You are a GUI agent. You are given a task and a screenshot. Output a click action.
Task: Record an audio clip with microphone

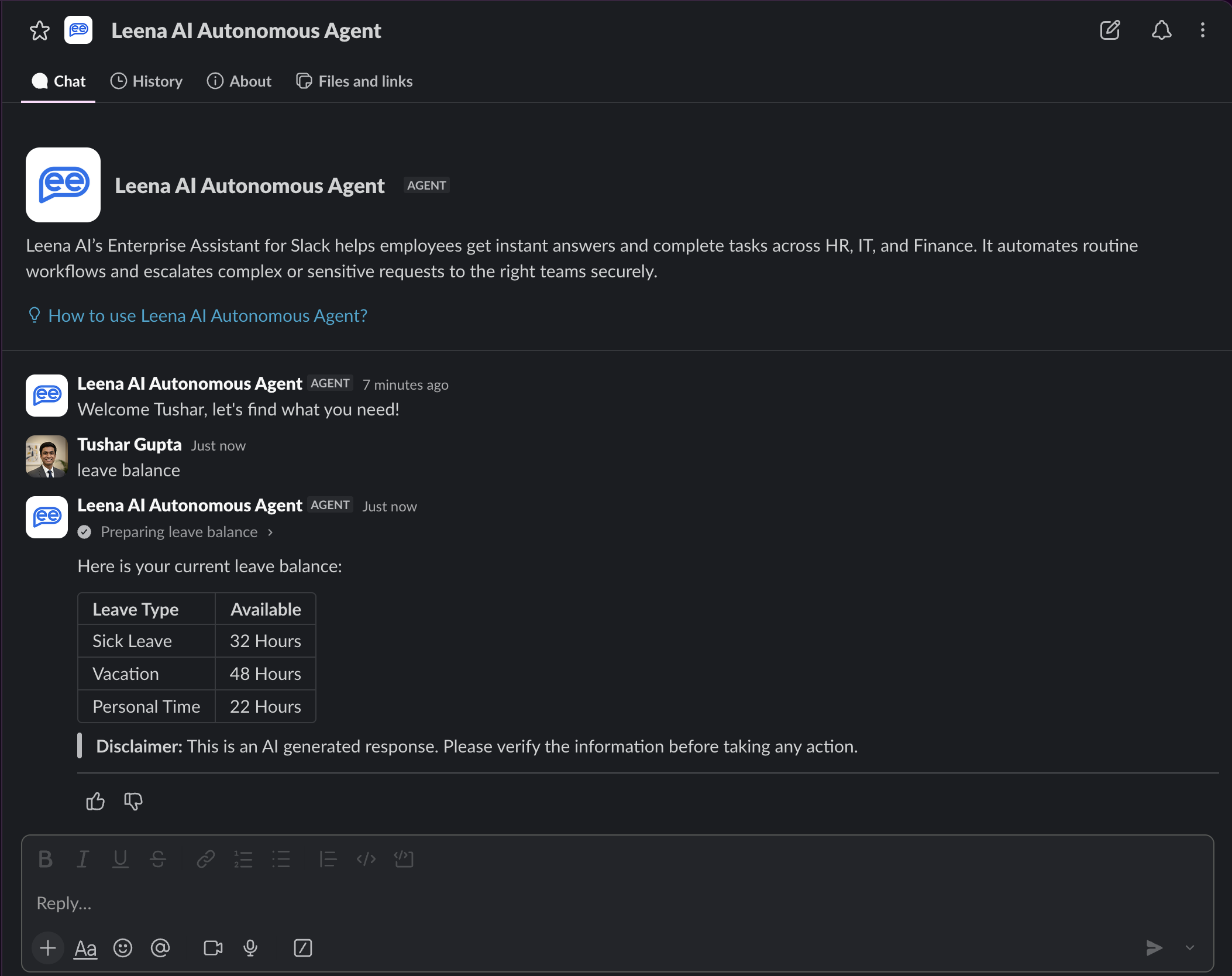click(x=250, y=948)
